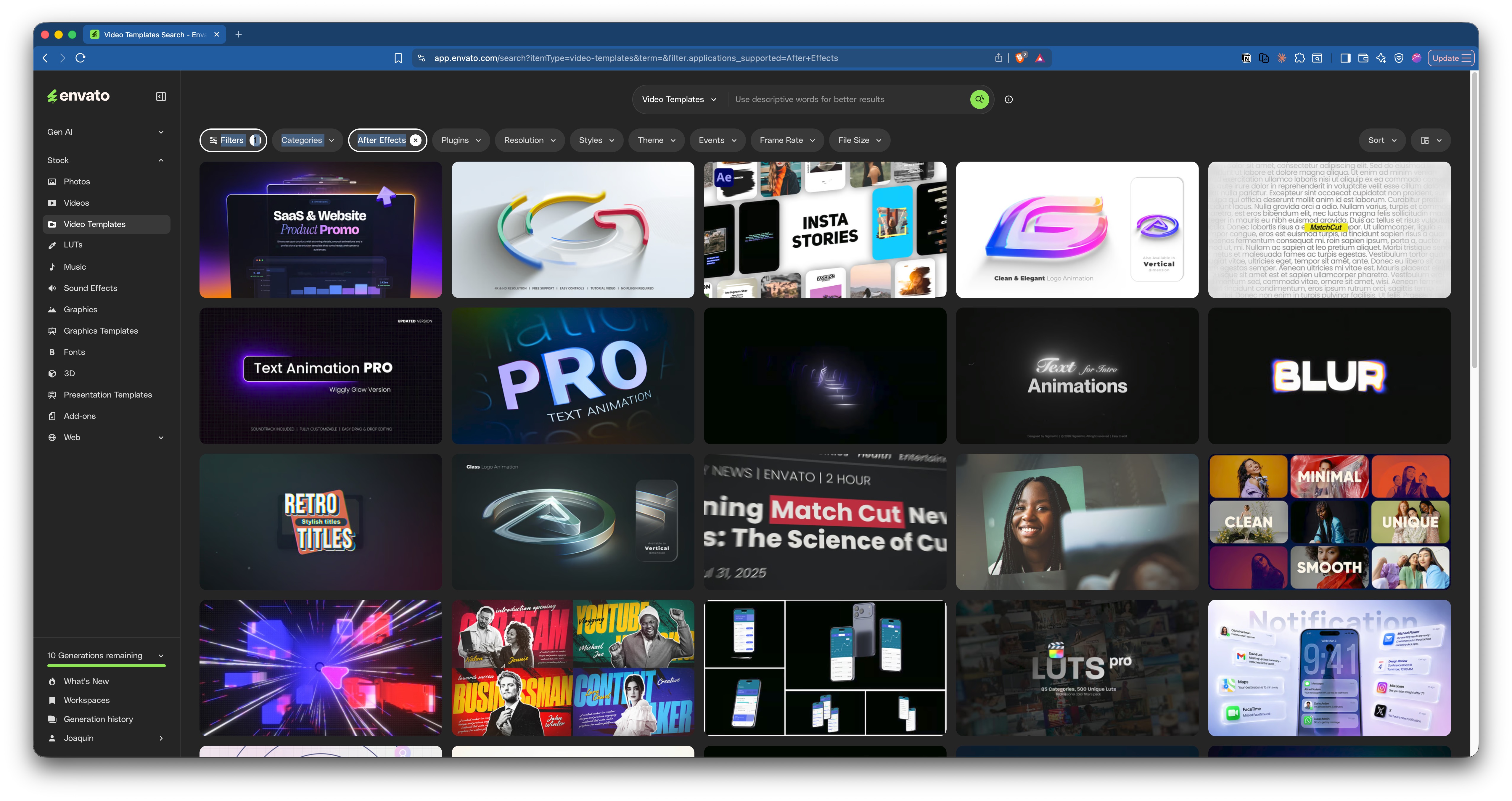Open the Filters panel button
1512x801 pixels.
234,140
